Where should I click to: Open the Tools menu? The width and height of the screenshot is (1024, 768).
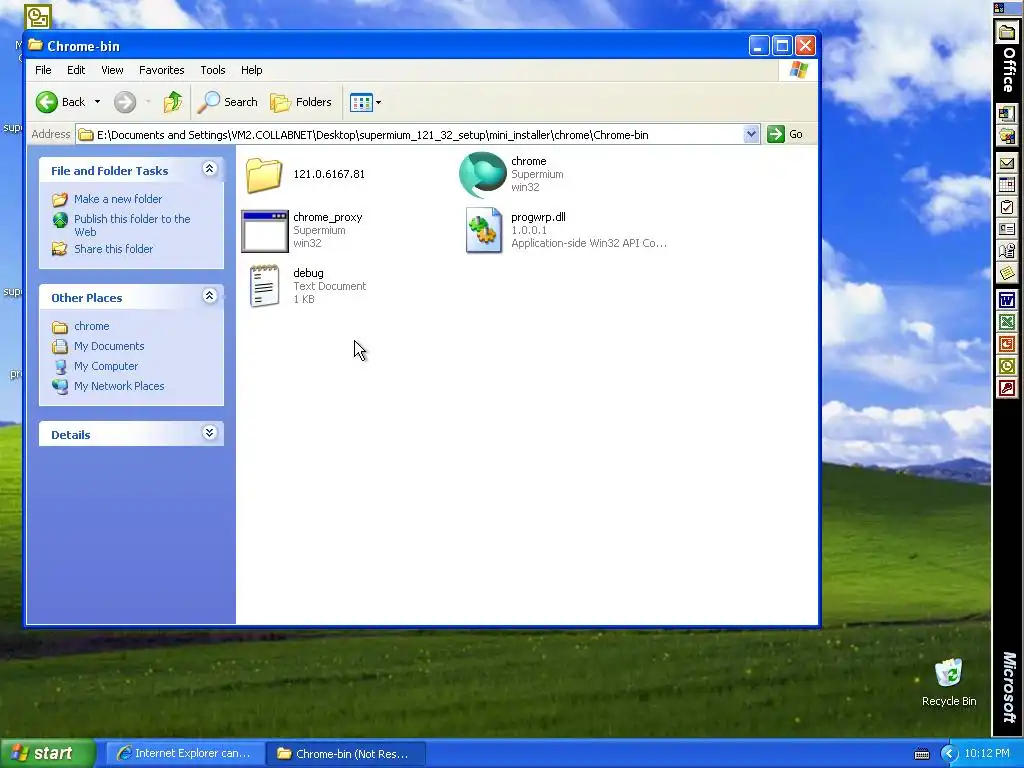[x=212, y=70]
